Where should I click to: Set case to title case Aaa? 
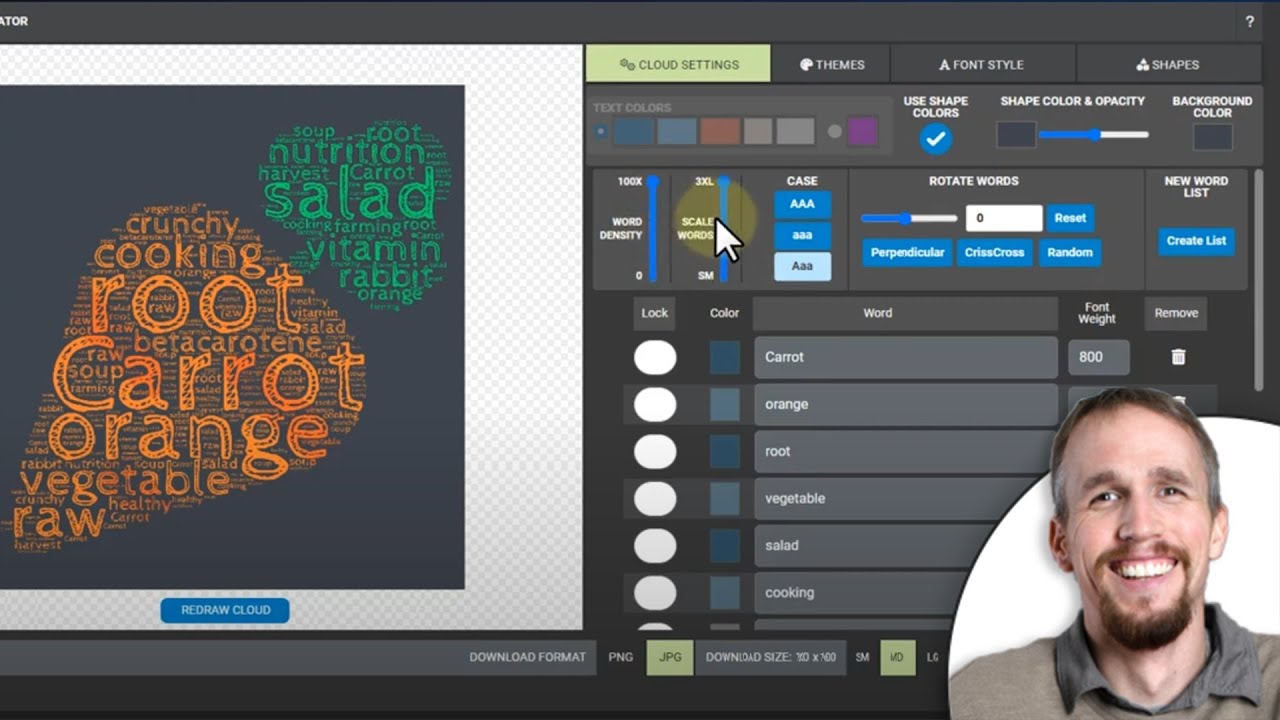[x=802, y=266]
